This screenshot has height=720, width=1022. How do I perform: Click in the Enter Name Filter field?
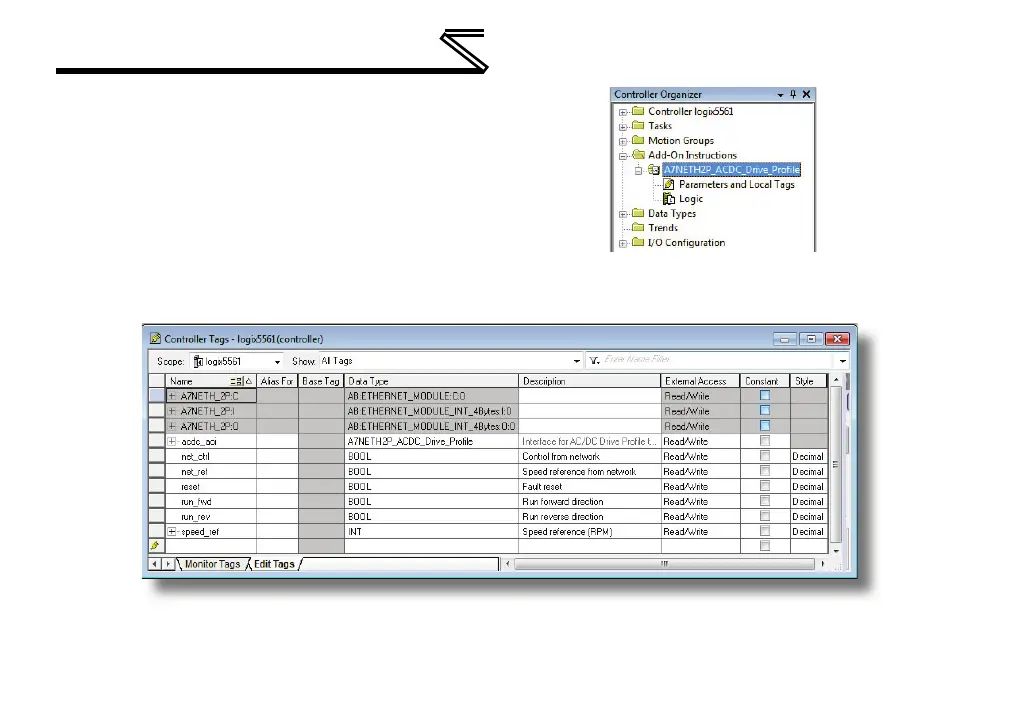[718, 360]
